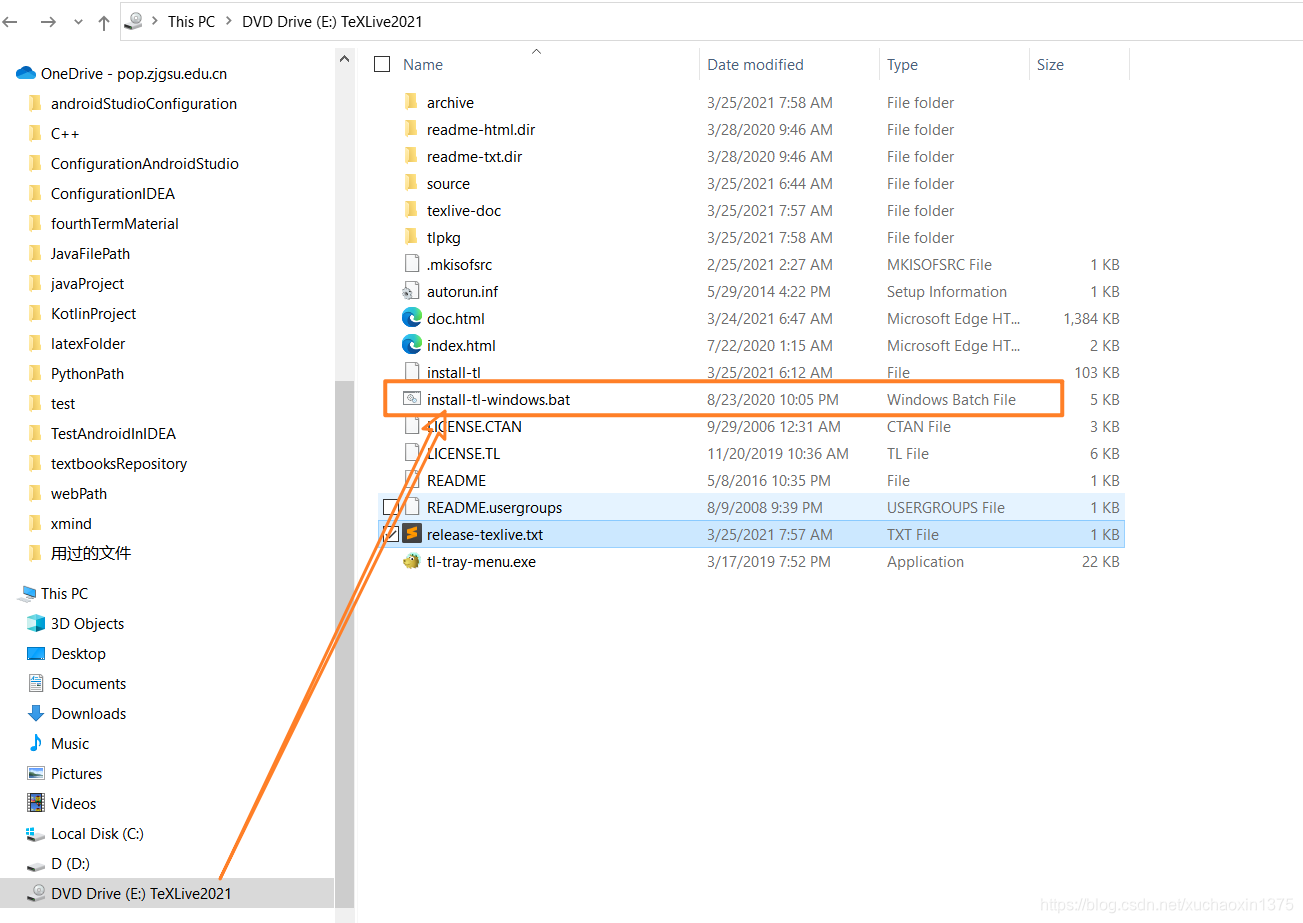Go up one folder level

coord(104,21)
